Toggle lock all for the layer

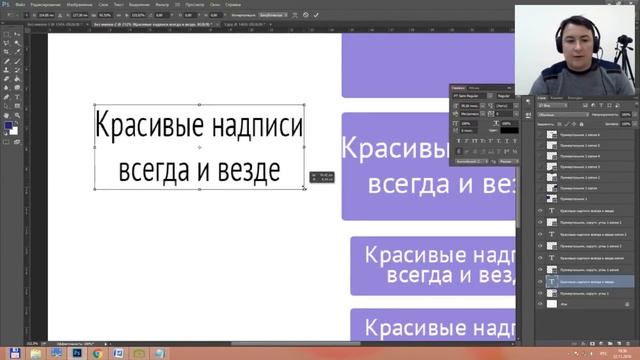[582, 124]
